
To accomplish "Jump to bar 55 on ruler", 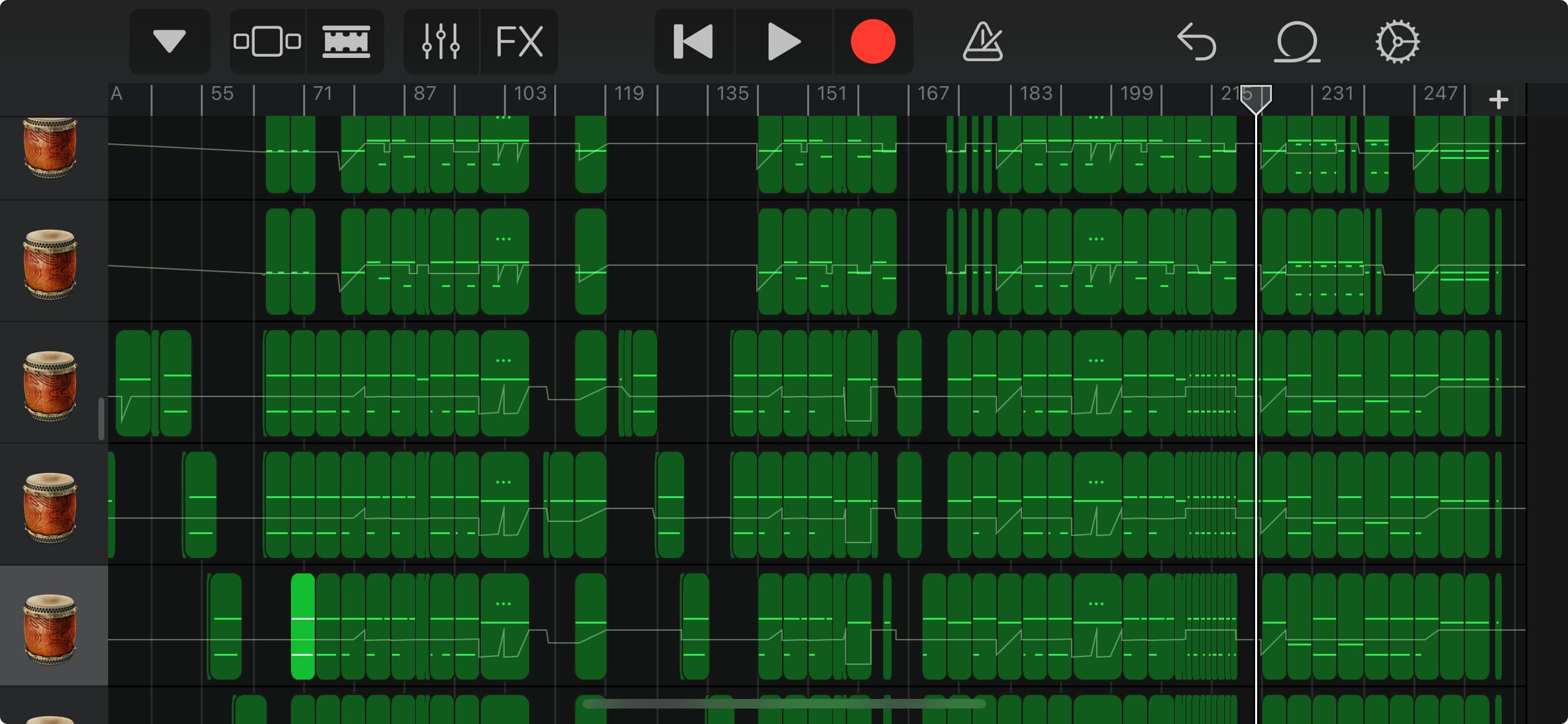I will click(x=222, y=94).
